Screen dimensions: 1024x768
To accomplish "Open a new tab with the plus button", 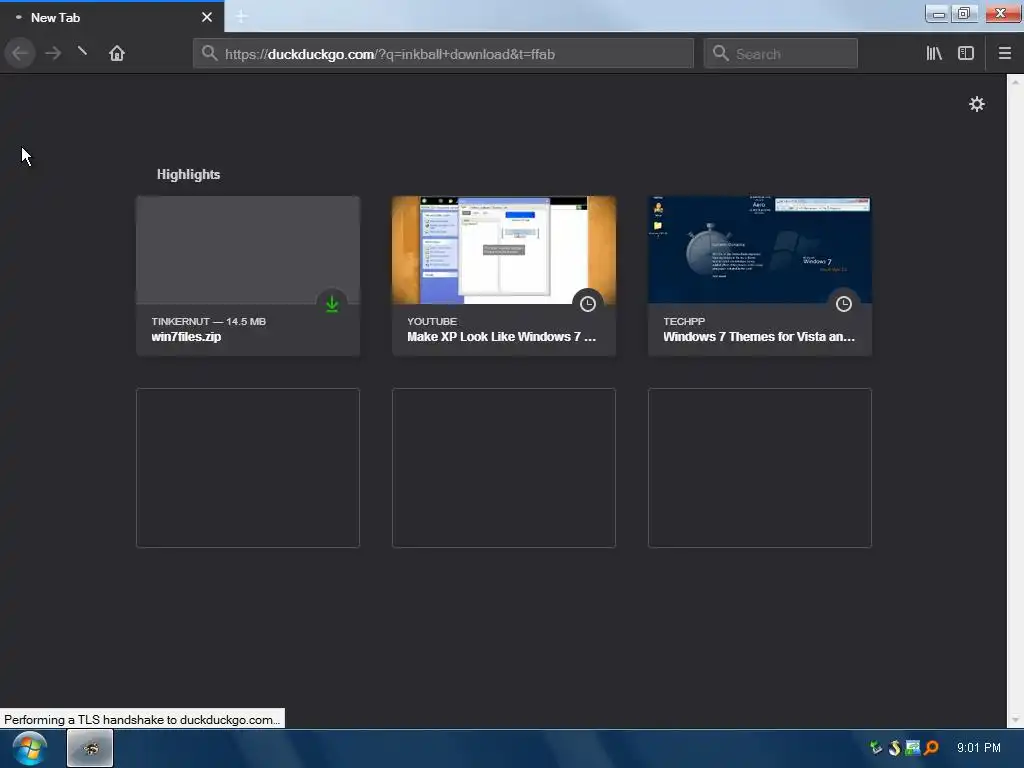I will coord(241,16).
